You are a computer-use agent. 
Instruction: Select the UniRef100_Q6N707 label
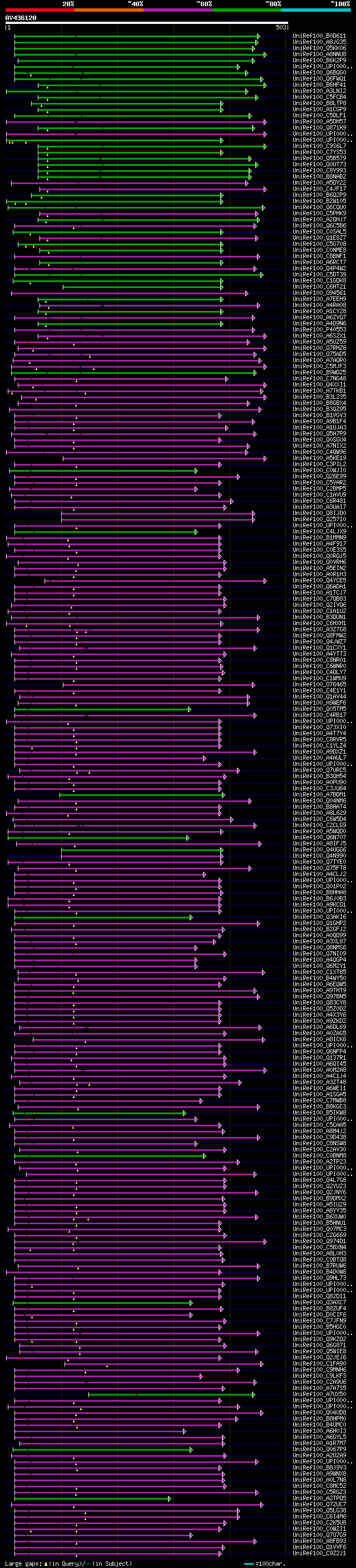319,838
